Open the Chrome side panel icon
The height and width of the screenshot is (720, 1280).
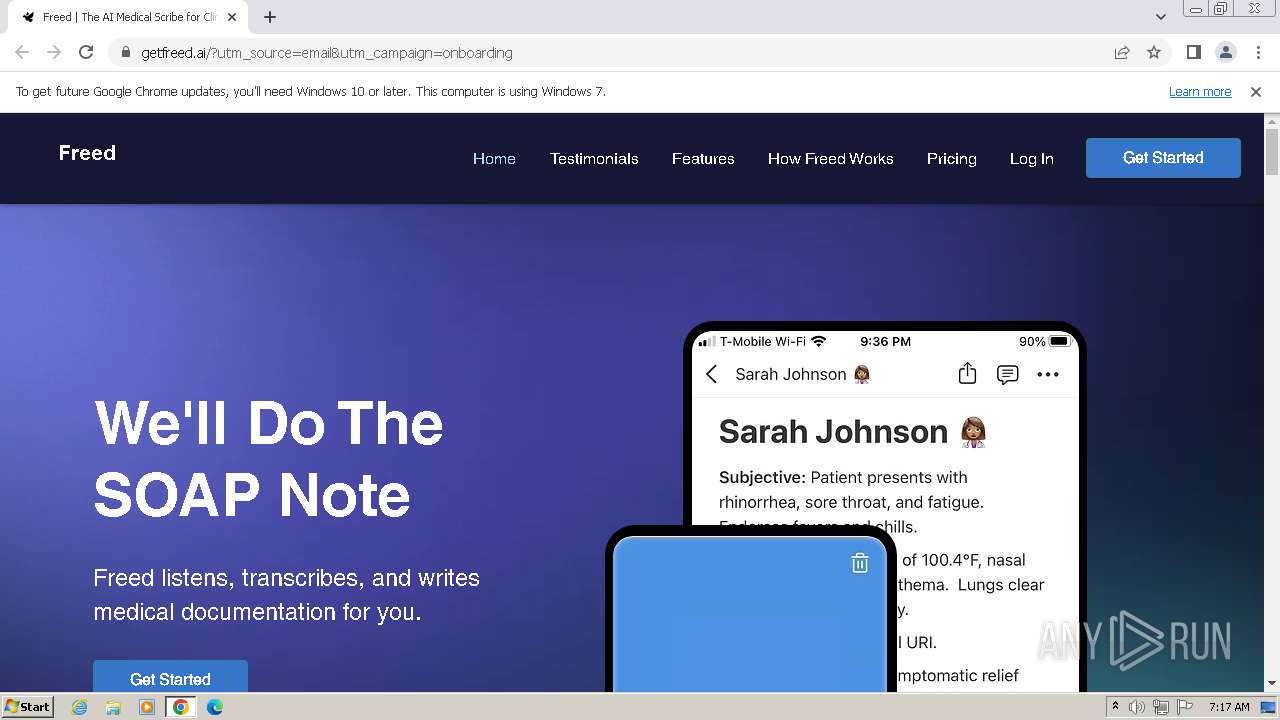coord(1193,52)
